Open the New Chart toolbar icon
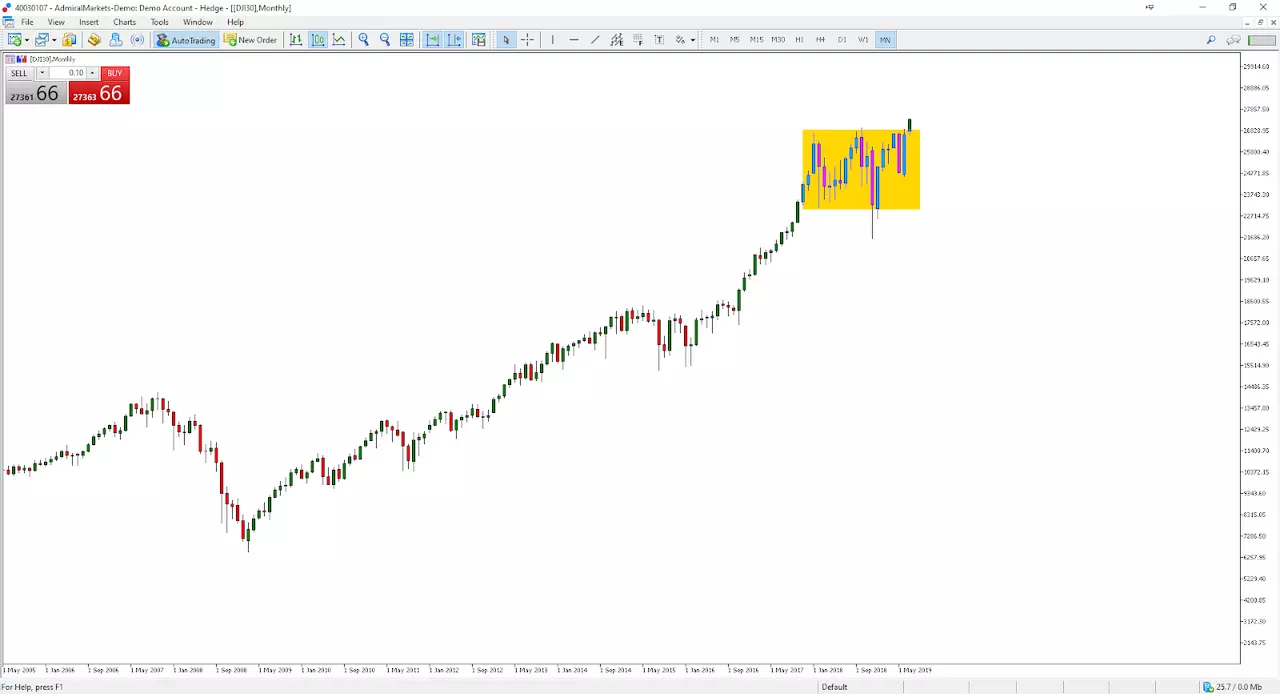This screenshot has width=1280, height=694. (x=15, y=40)
